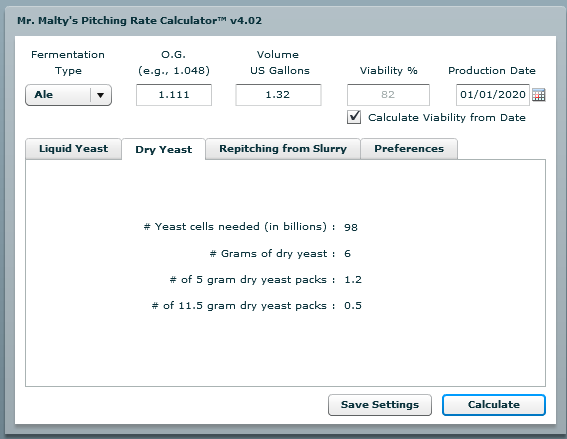This screenshot has height=439, width=567.
Task: Click the '# Grams of dry yeast' label
Action: [272, 253]
